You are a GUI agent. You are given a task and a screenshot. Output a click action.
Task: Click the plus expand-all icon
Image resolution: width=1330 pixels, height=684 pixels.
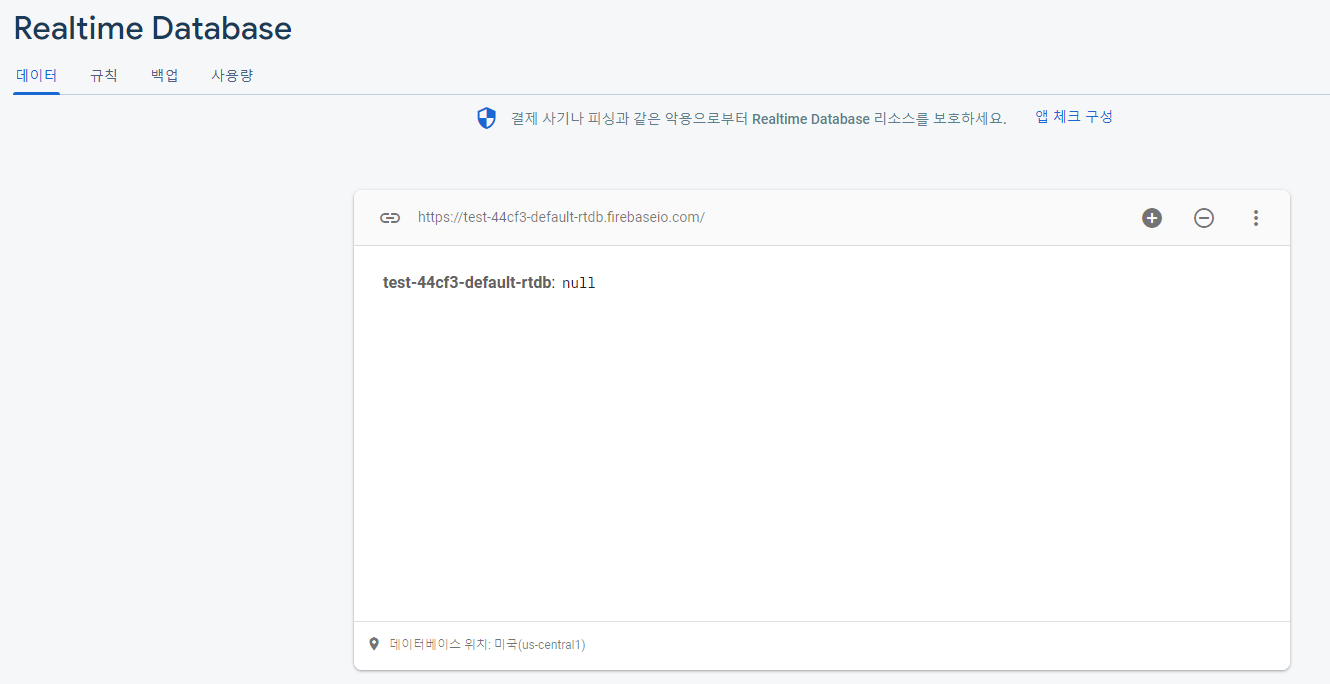[x=1152, y=218]
